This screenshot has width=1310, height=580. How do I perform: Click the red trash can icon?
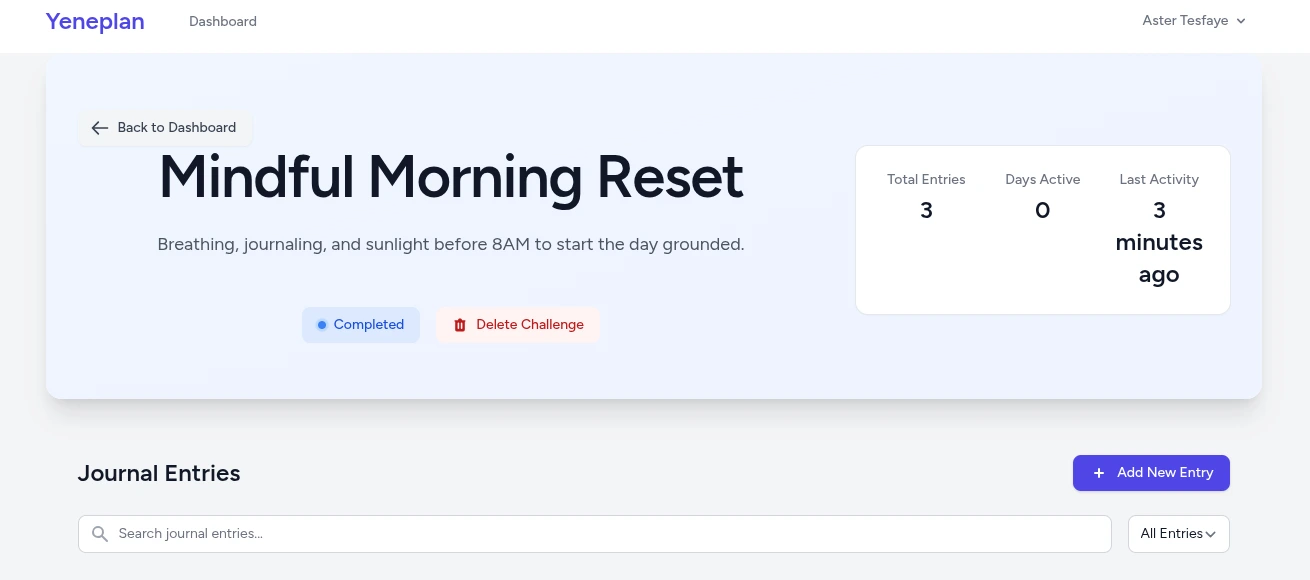coord(460,325)
